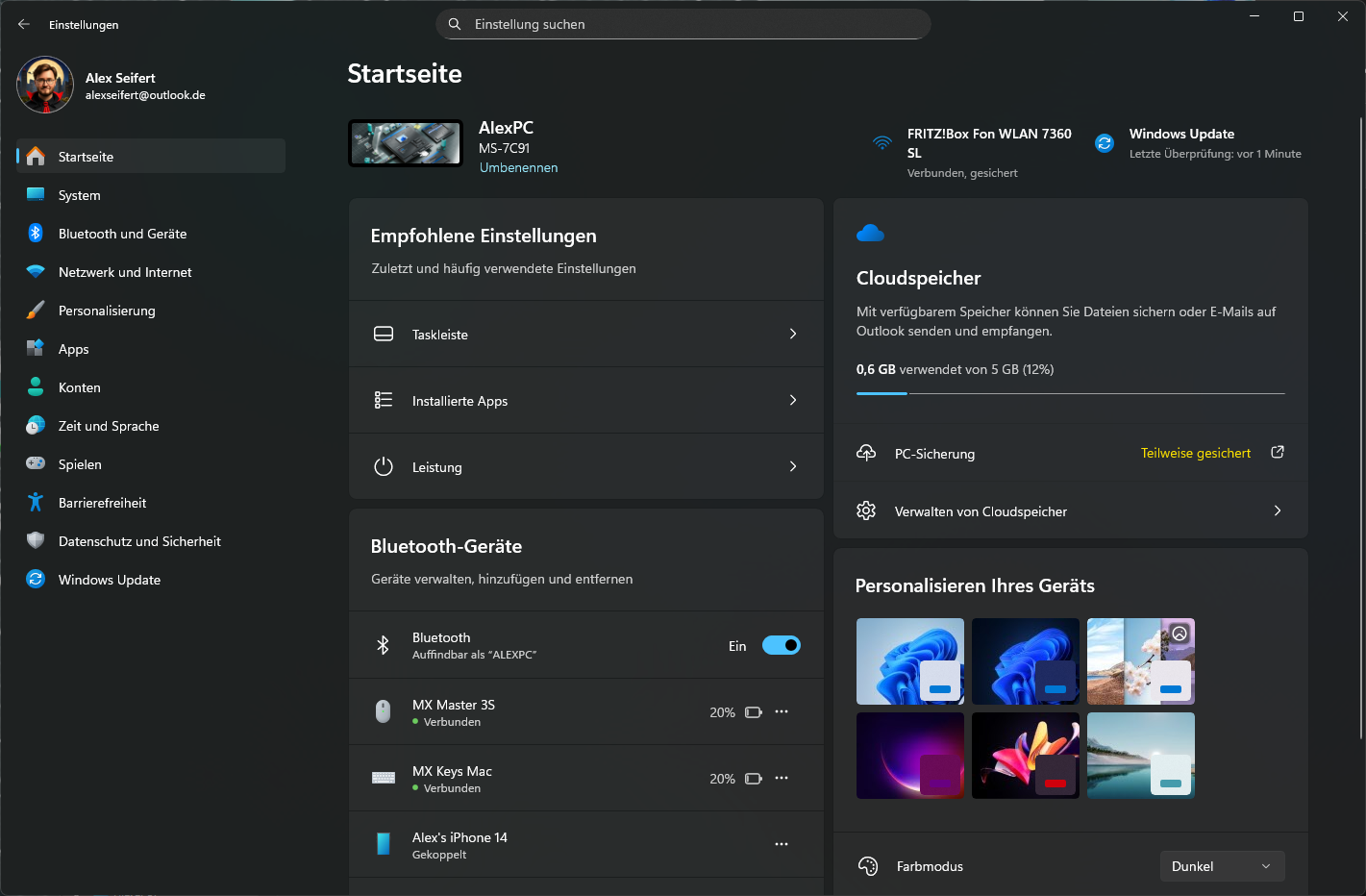Expand the Taskleiste settings entry
This screenshot has height=896, width=1366.
point(585,335)
